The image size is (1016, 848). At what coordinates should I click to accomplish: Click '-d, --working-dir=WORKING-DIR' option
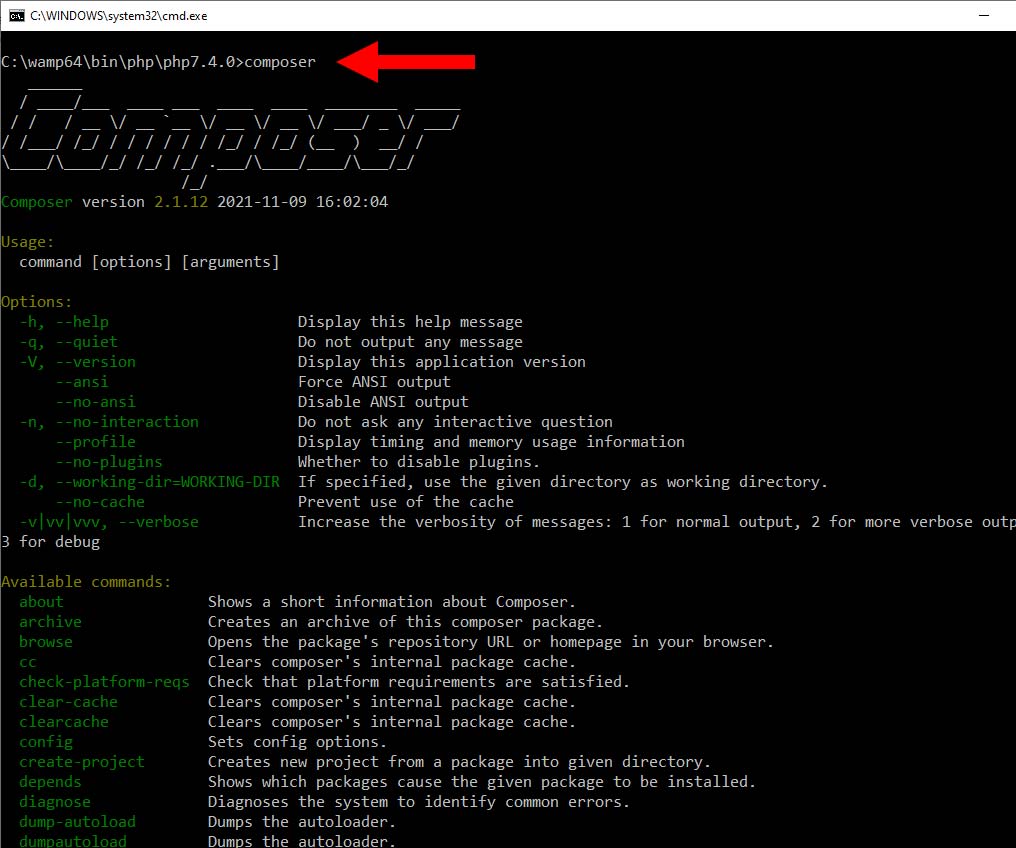click(150, 482)
